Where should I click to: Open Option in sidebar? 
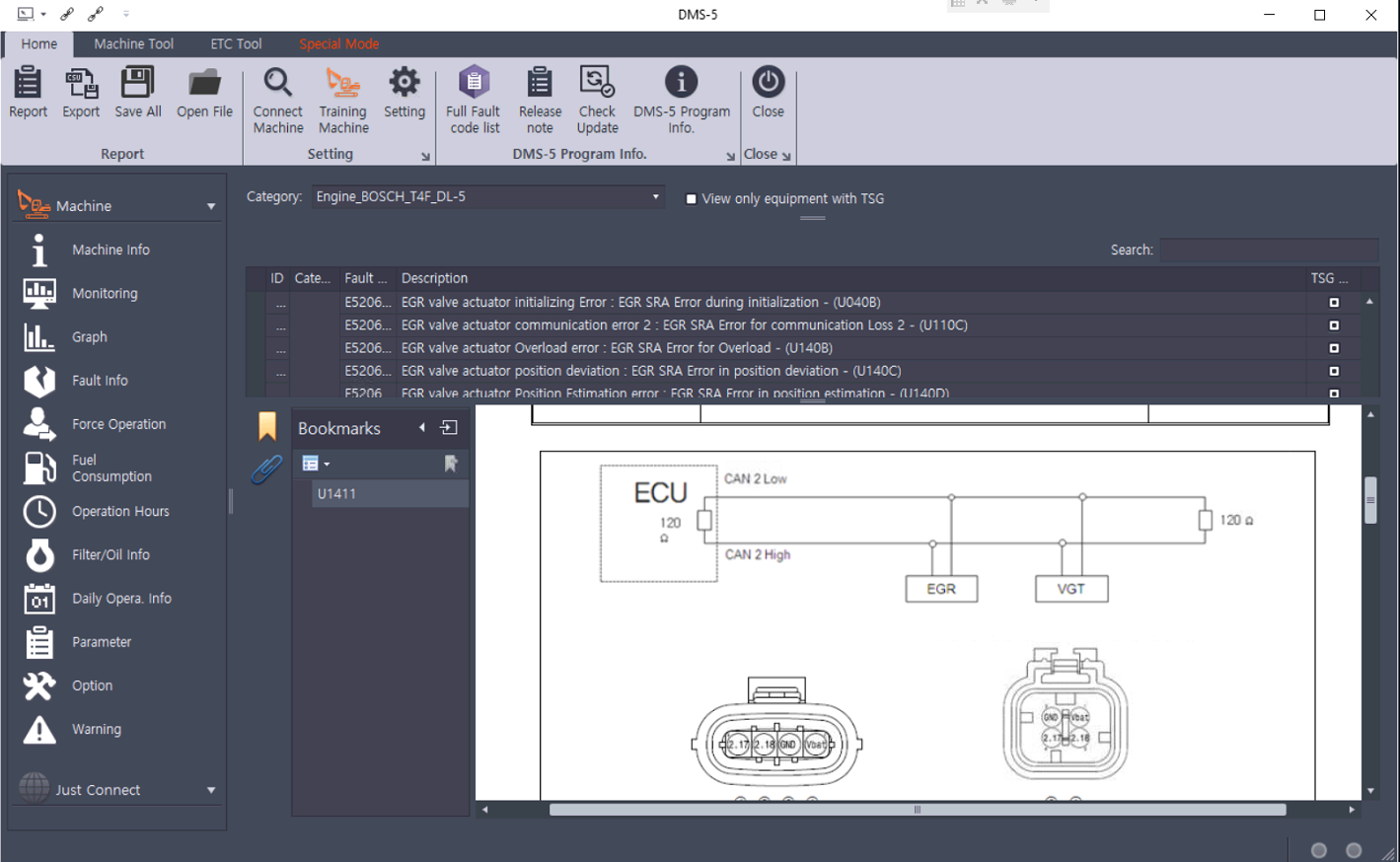click(x=92, y=685)
